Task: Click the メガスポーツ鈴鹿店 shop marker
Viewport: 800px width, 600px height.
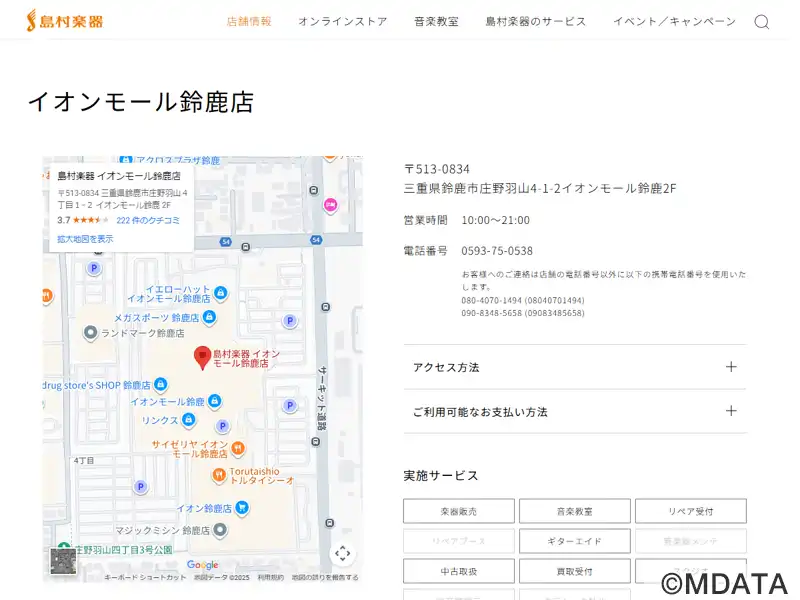Action: click(210, 317)
